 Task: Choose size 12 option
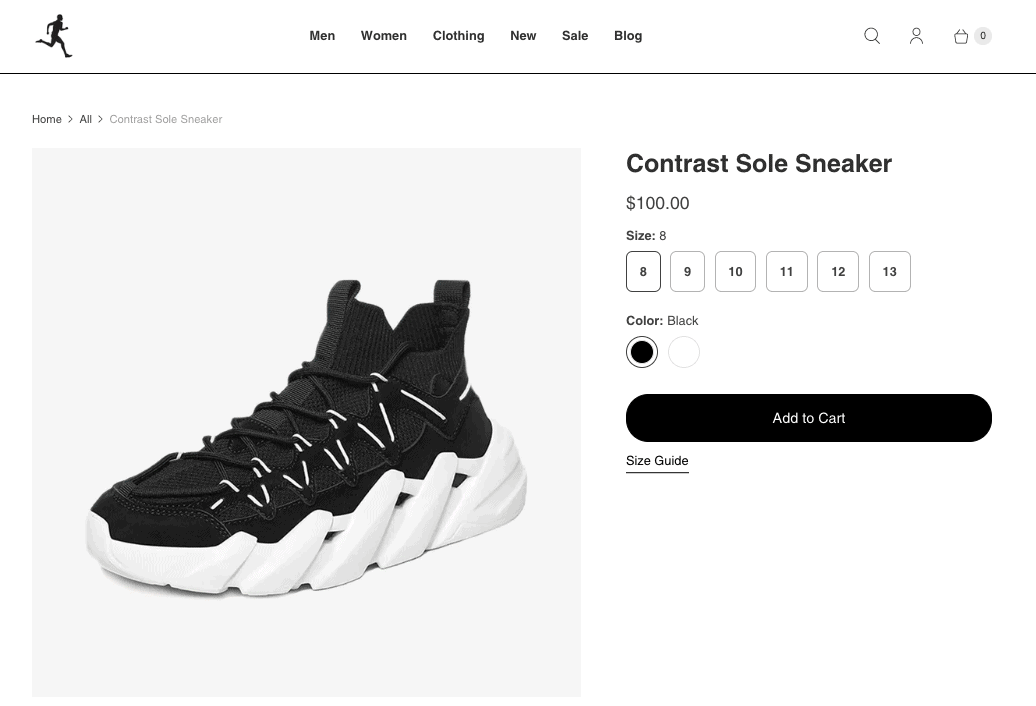point(838,271)
